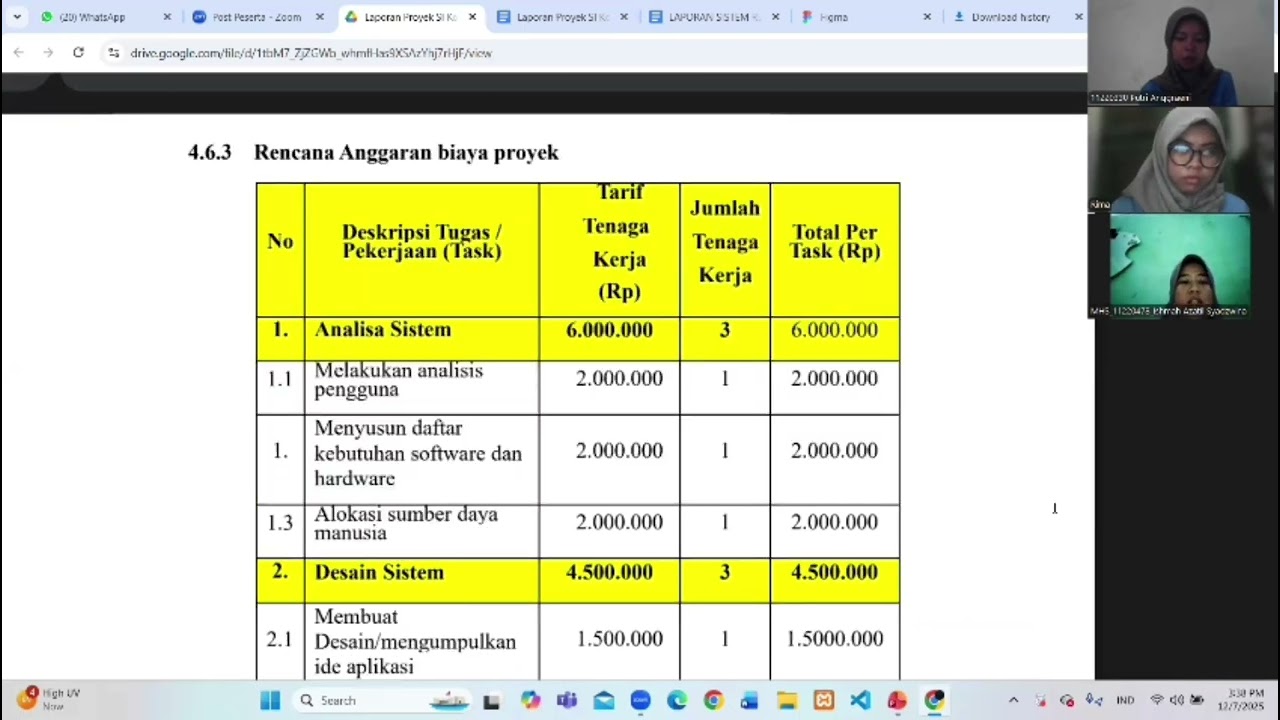Reload the Google Drive page
The image size is (1280, 720).
pyautogui.click(x=78, y=52)
